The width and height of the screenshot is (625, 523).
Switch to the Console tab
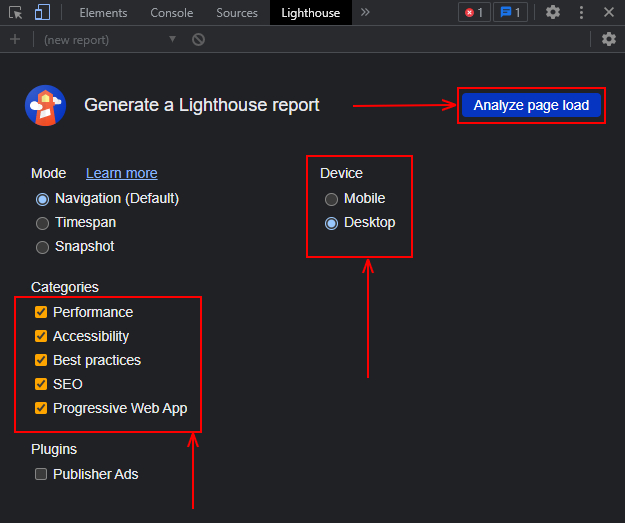point(172,13)
